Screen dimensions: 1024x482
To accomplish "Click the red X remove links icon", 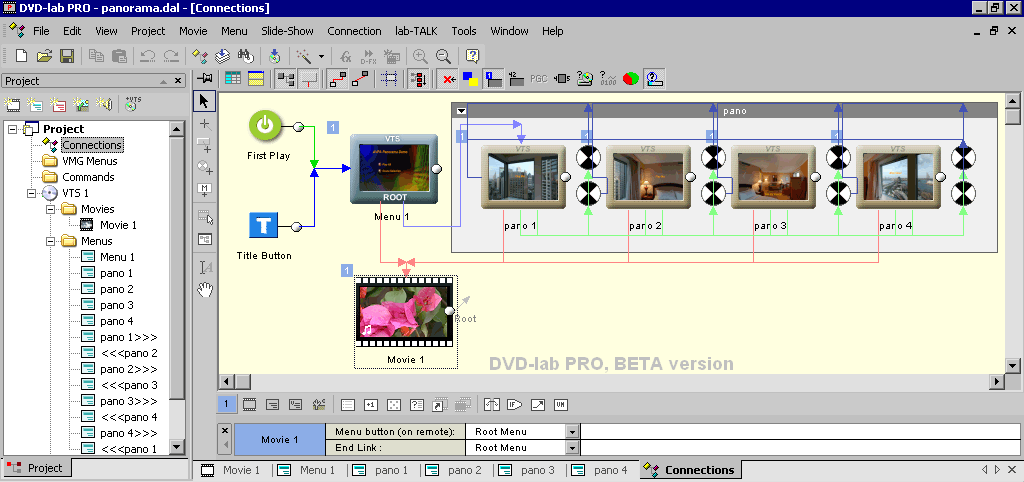I will [447, 79].
